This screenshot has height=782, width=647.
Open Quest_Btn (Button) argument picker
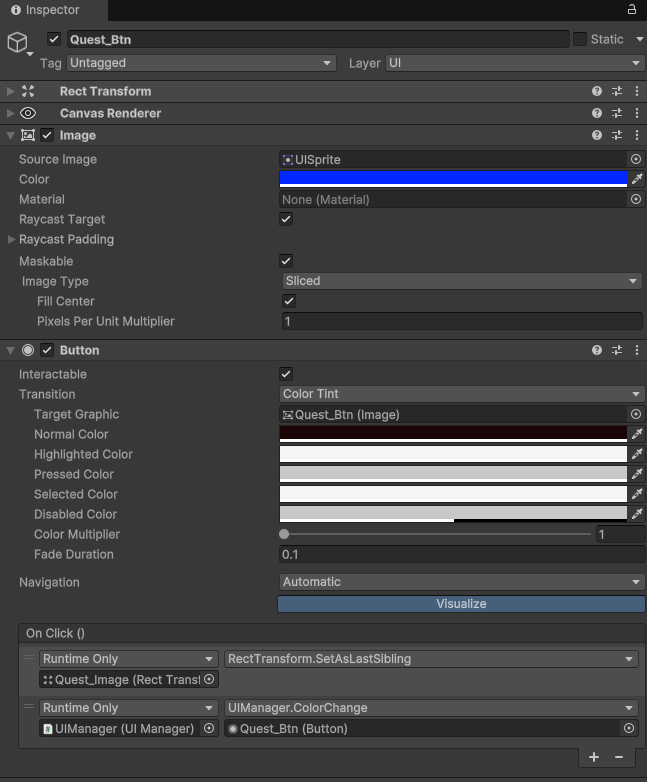(x=629, y=728)
